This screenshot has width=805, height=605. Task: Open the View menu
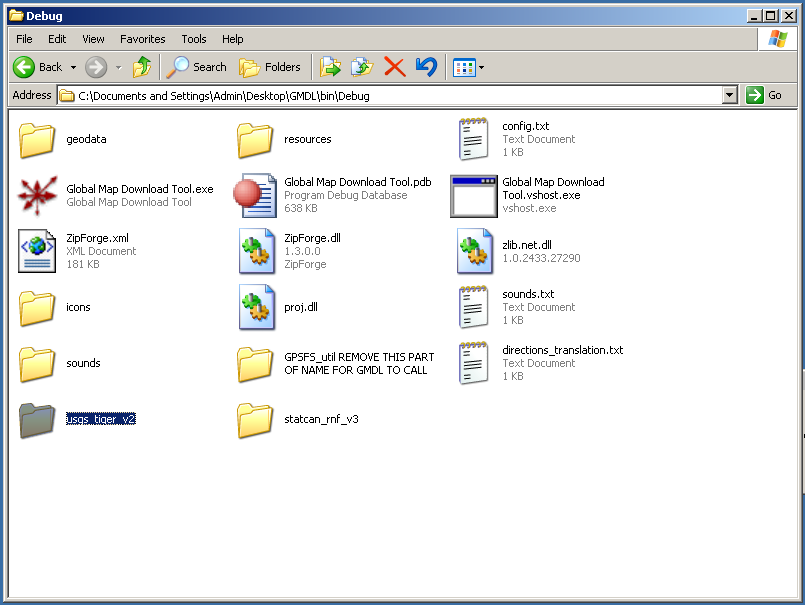pyautogui.click(x=93, y=39)
